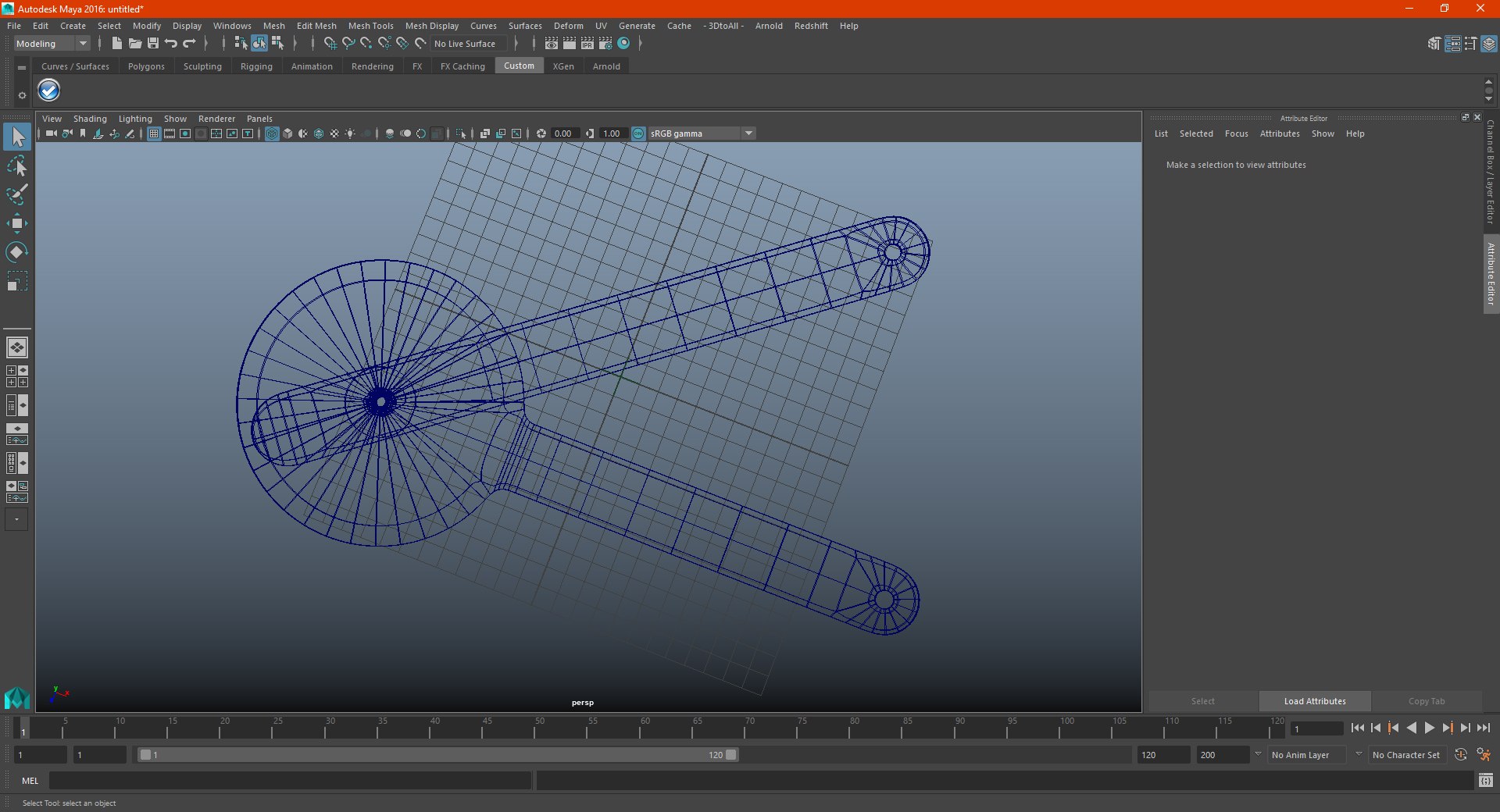
Task: Click the blue checkmark shelf button
Action: click(48, 91)
